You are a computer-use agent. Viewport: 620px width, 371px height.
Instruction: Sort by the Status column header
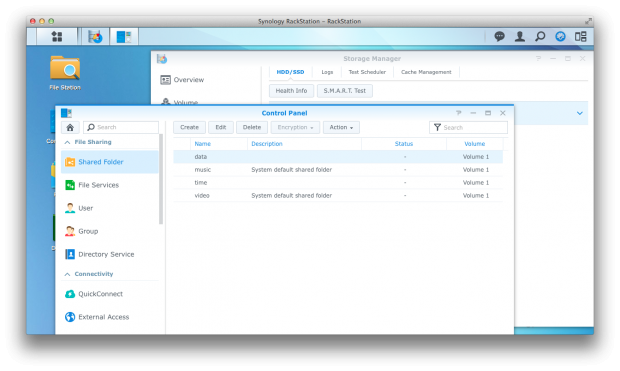(x=404, y=144)
